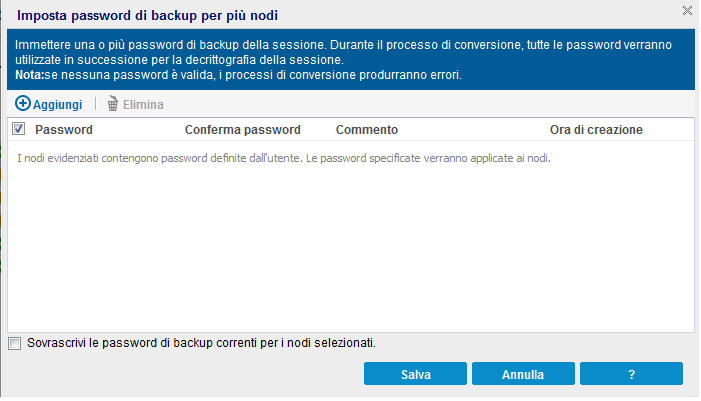
Task: Click the blue plus Aggiungi icon
Action: tap(23, 104)
